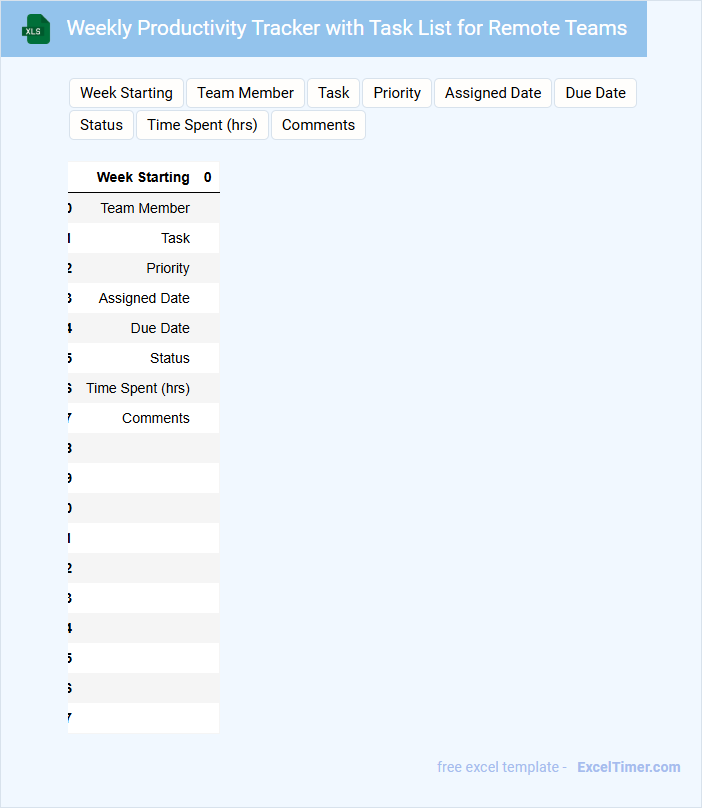The width and height of the screenshot is (702, 808).
Task: Click the Status table row
Action: pyautogui.click(x=143, y=358)
